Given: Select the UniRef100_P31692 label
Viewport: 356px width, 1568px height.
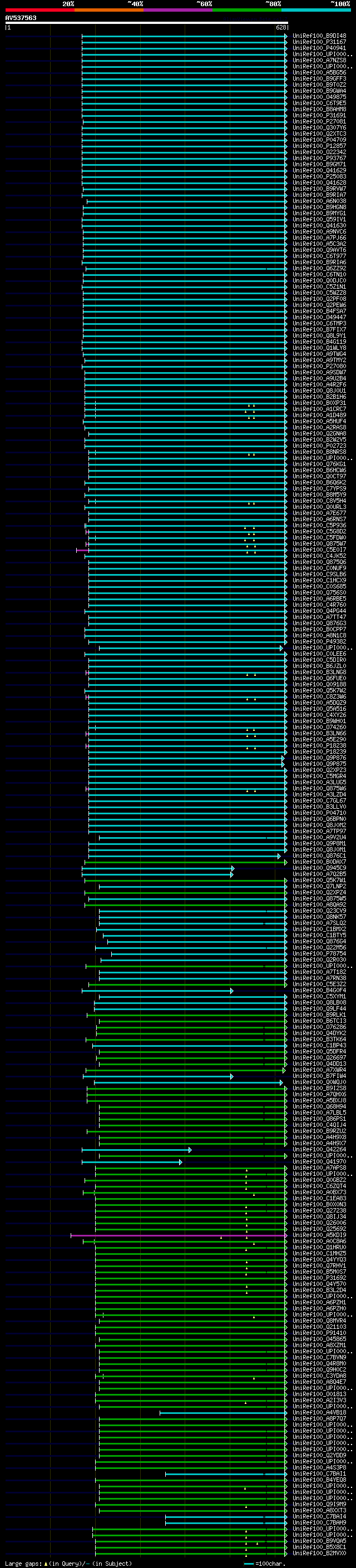Looking at the screenshot, I should point(319,1278).
